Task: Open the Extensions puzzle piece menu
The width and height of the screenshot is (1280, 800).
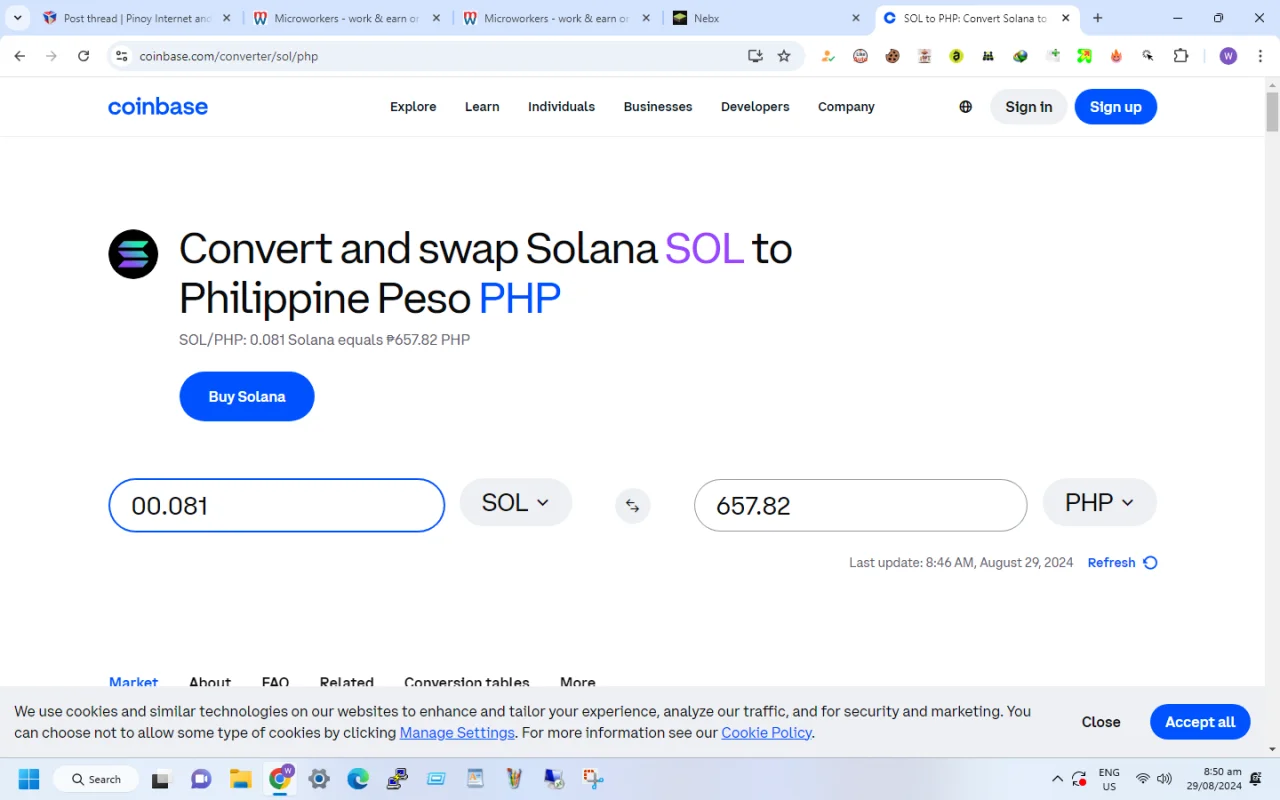Action: [x=1181, y=56]
